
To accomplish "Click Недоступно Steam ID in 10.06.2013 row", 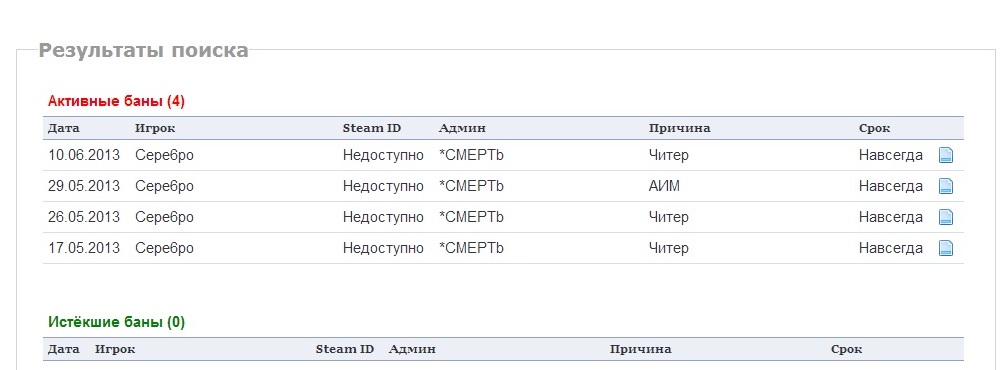I will [x=383, y=155].
